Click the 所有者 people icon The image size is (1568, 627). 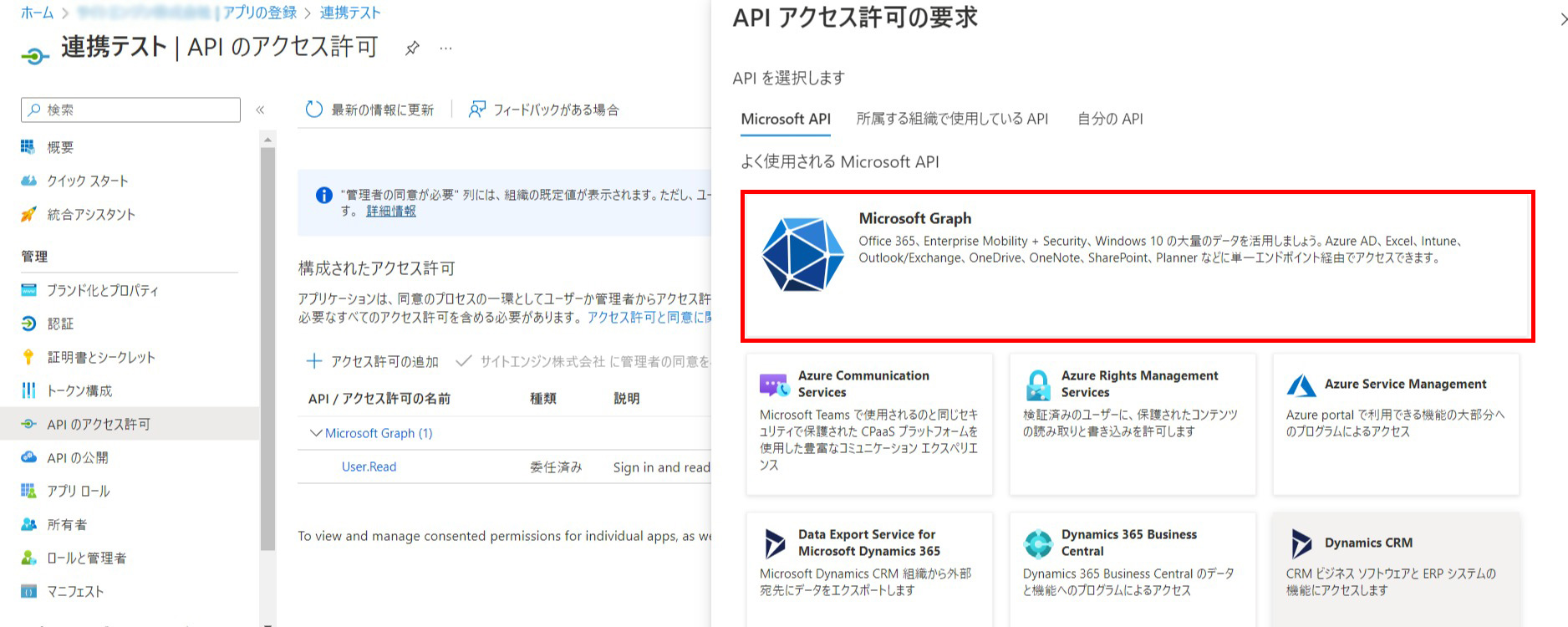coord(28,524)
